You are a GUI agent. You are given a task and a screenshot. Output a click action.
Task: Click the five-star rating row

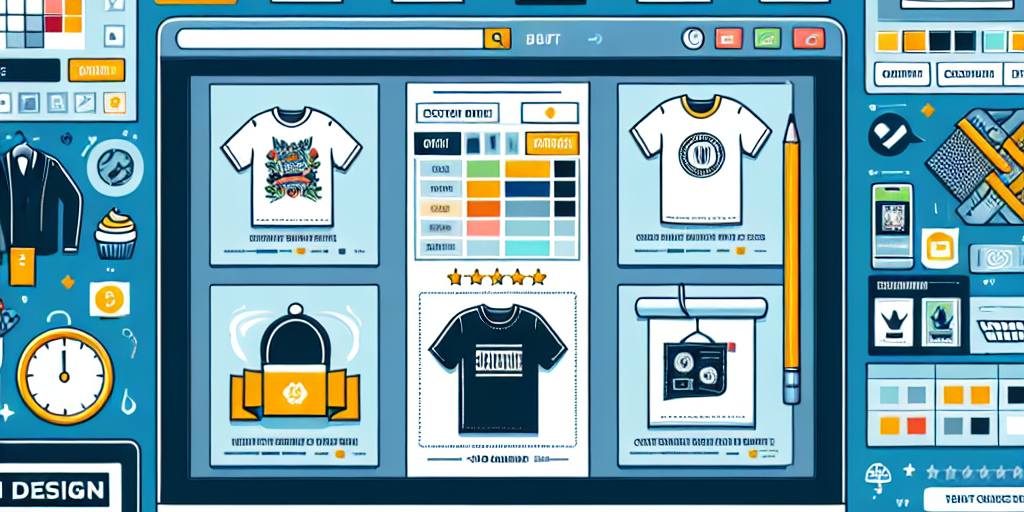tap(496, 277)
